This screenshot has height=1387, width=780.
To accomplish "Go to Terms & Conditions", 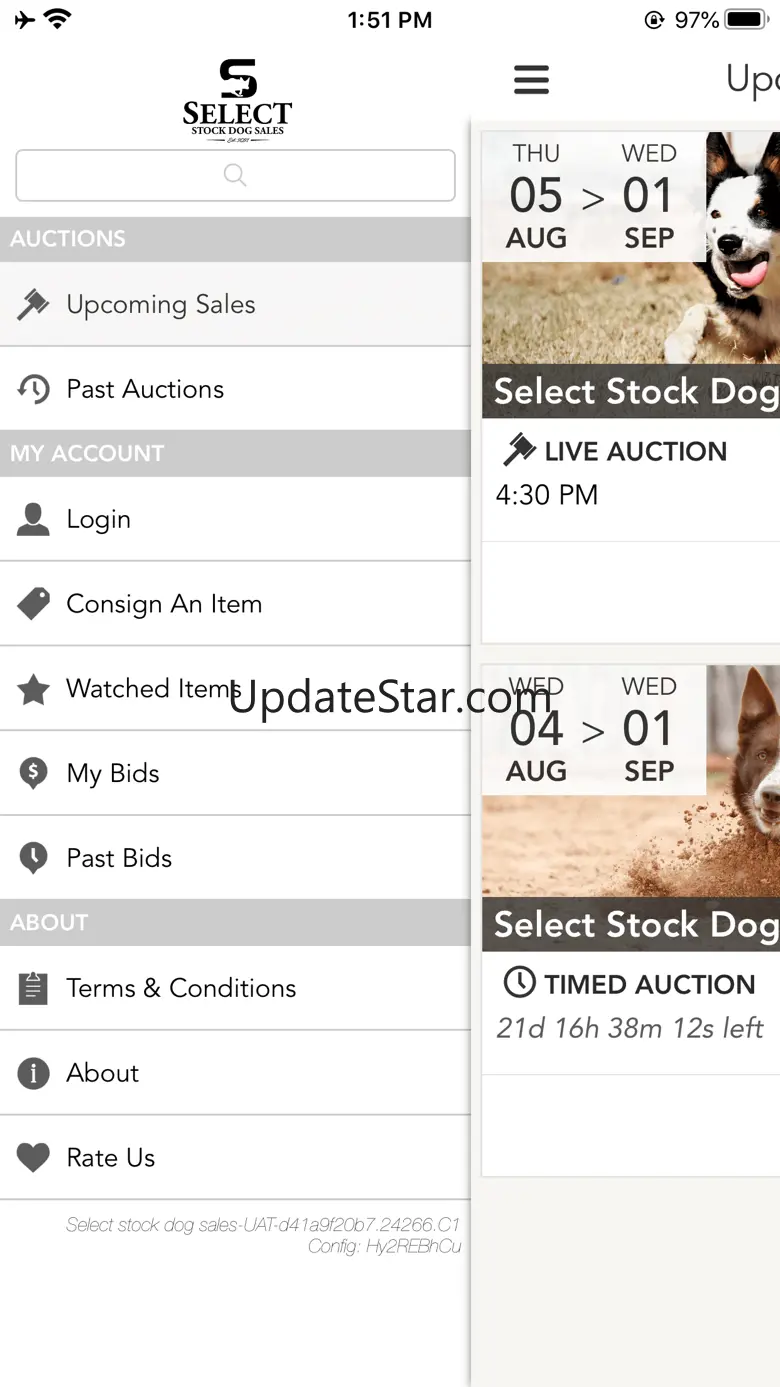I will click(x=181, y=988).
